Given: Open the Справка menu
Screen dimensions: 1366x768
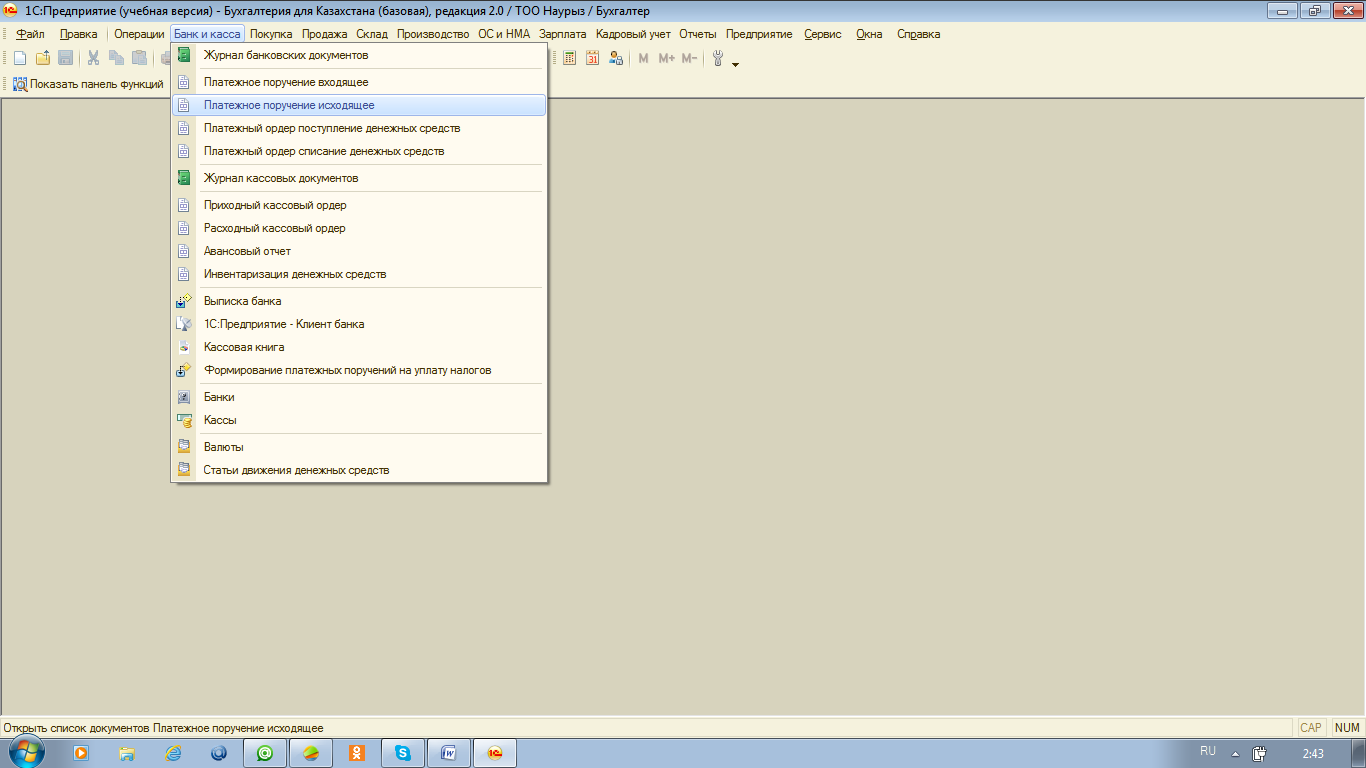Looking at the screenshot, I should pyautogui.click(x=918, y=34).
